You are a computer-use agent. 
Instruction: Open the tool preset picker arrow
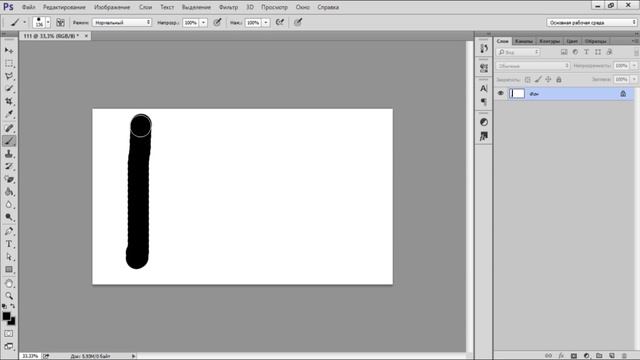[x=24, y=22]
